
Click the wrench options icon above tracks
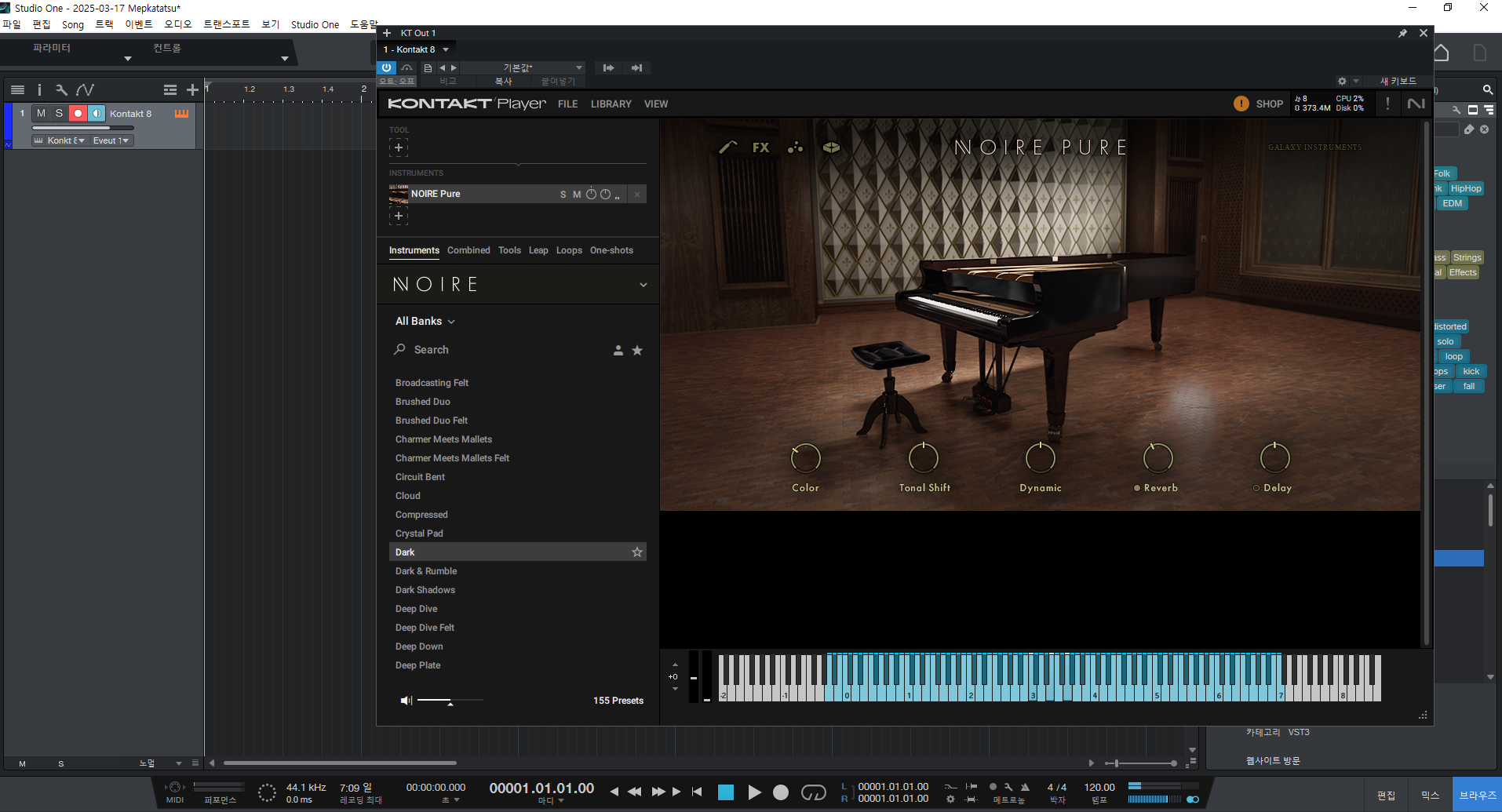tap(61, 90)
